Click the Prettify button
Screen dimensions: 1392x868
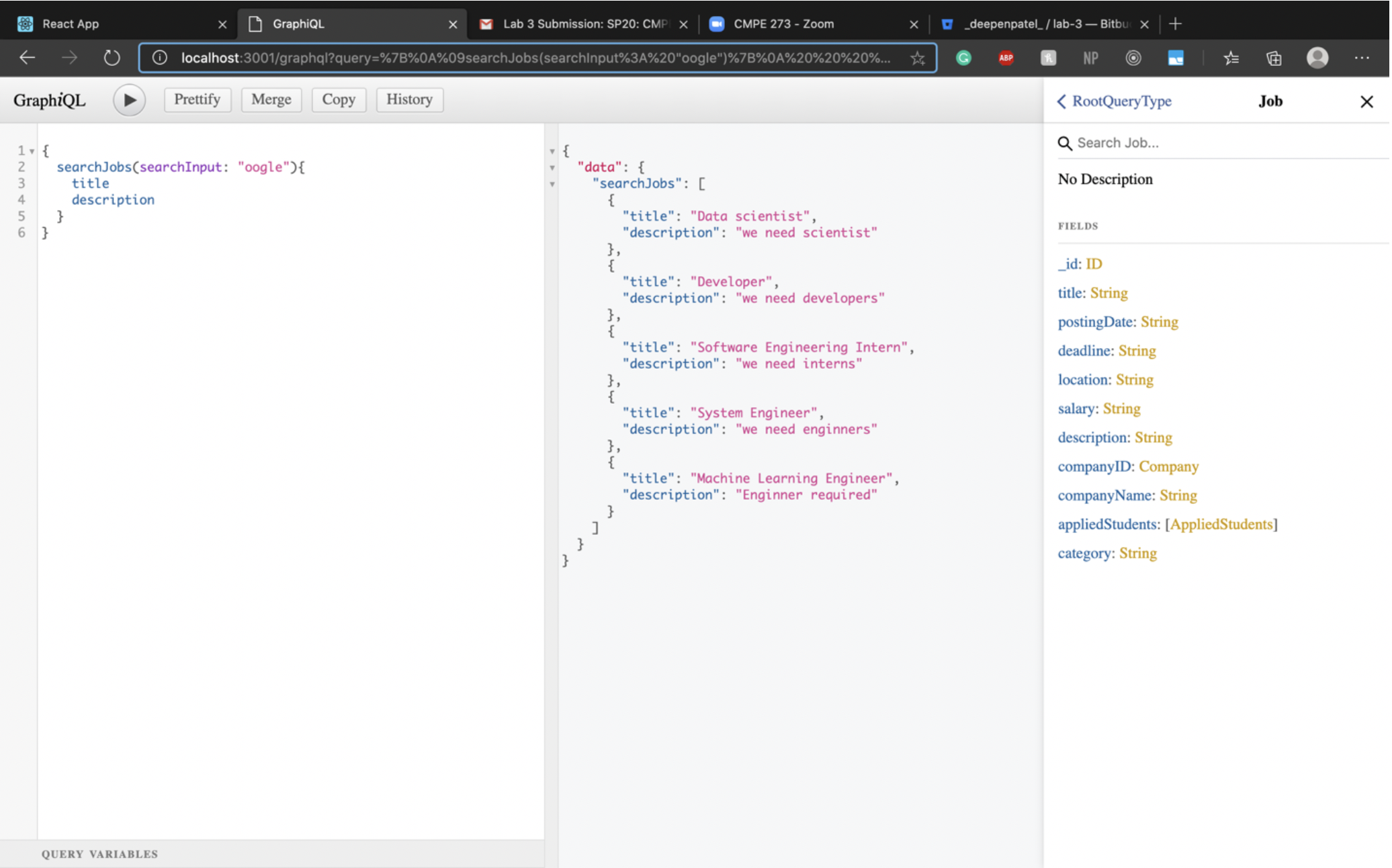click(197, 99)
